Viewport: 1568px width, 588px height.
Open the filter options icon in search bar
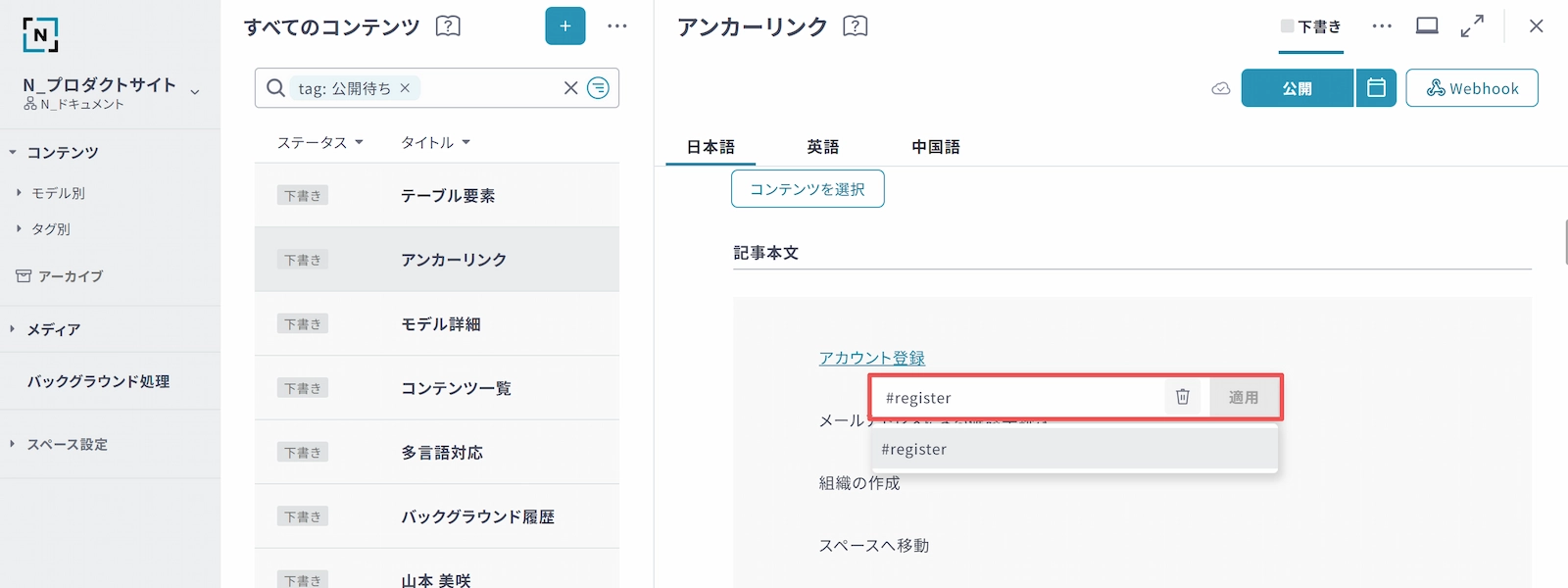pyautogui.click(x=598, y=88)
